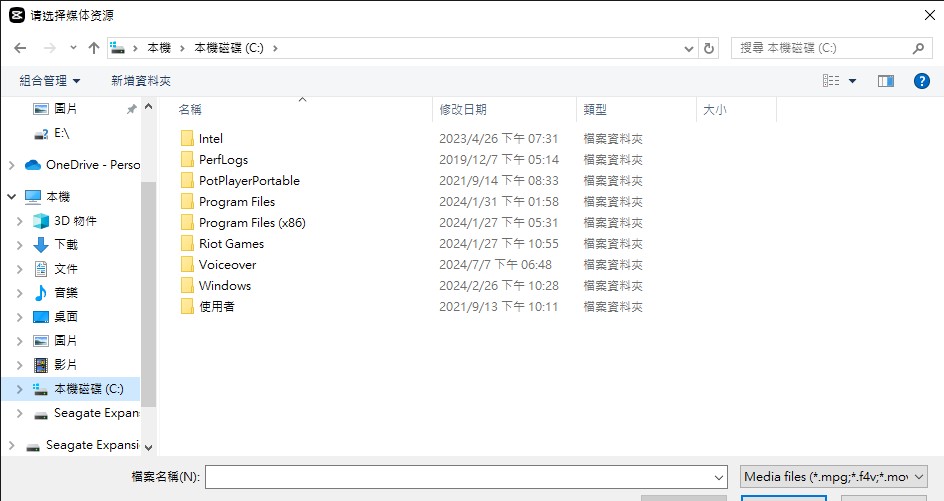Screen dimensions: 944x501
Task: Click Riot Games date 2024/1/27 下午 10:55
Action: (x=498, y=244)
